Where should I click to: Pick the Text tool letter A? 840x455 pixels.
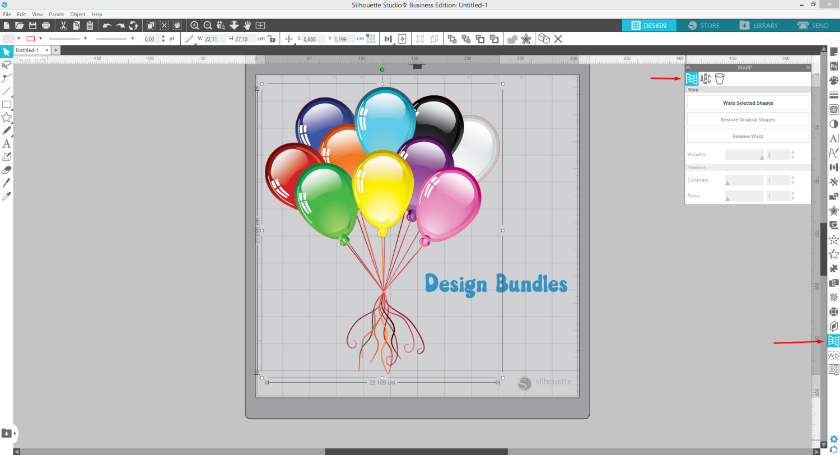pos(6,144)
